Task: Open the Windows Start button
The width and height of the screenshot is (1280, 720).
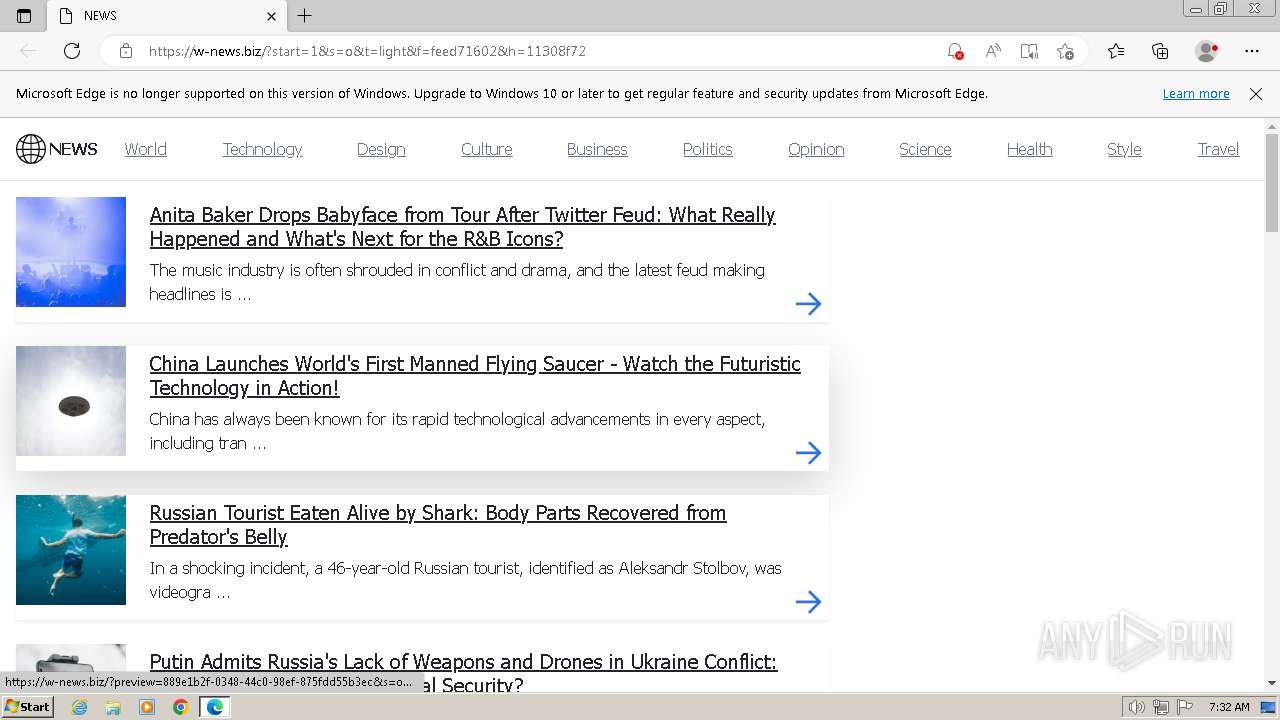Action: [x=27, y=707]
